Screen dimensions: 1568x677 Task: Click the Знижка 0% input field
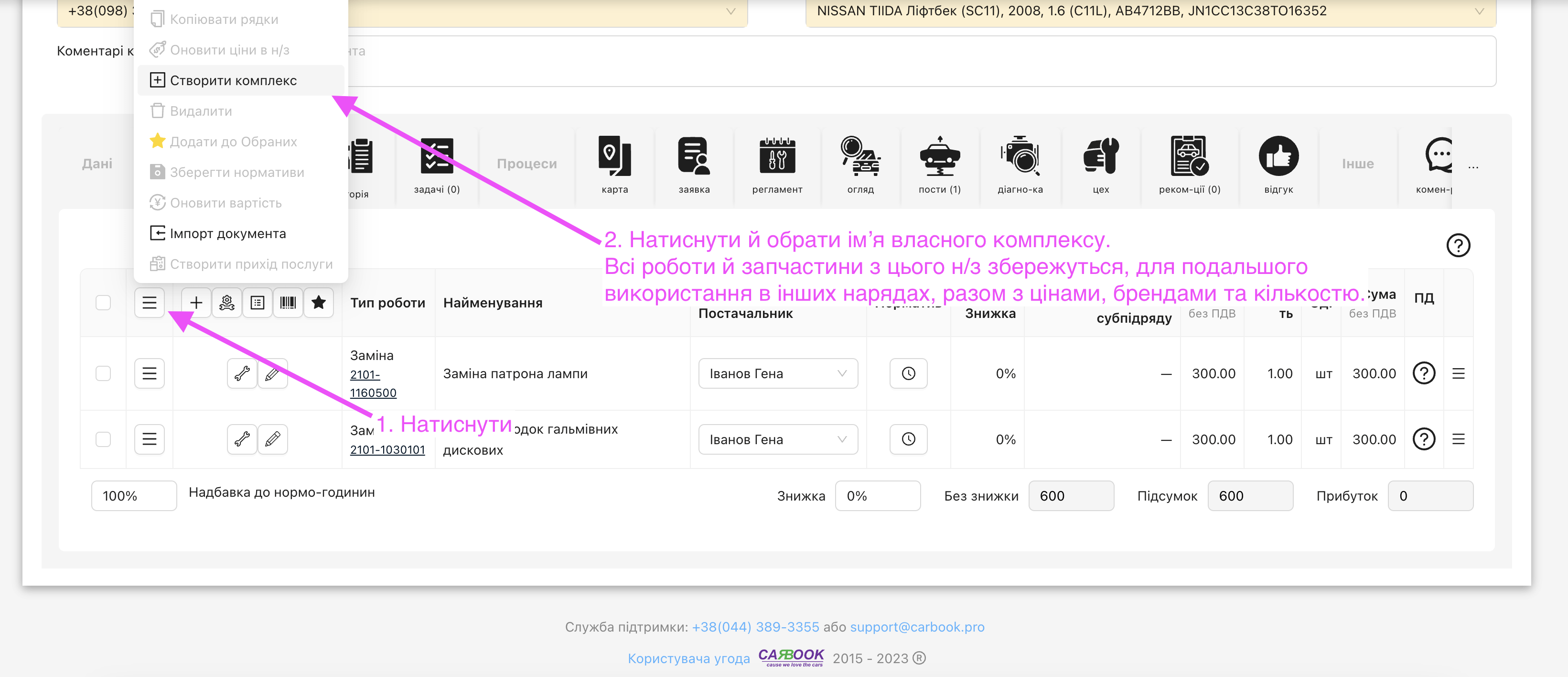coord(877,496)
